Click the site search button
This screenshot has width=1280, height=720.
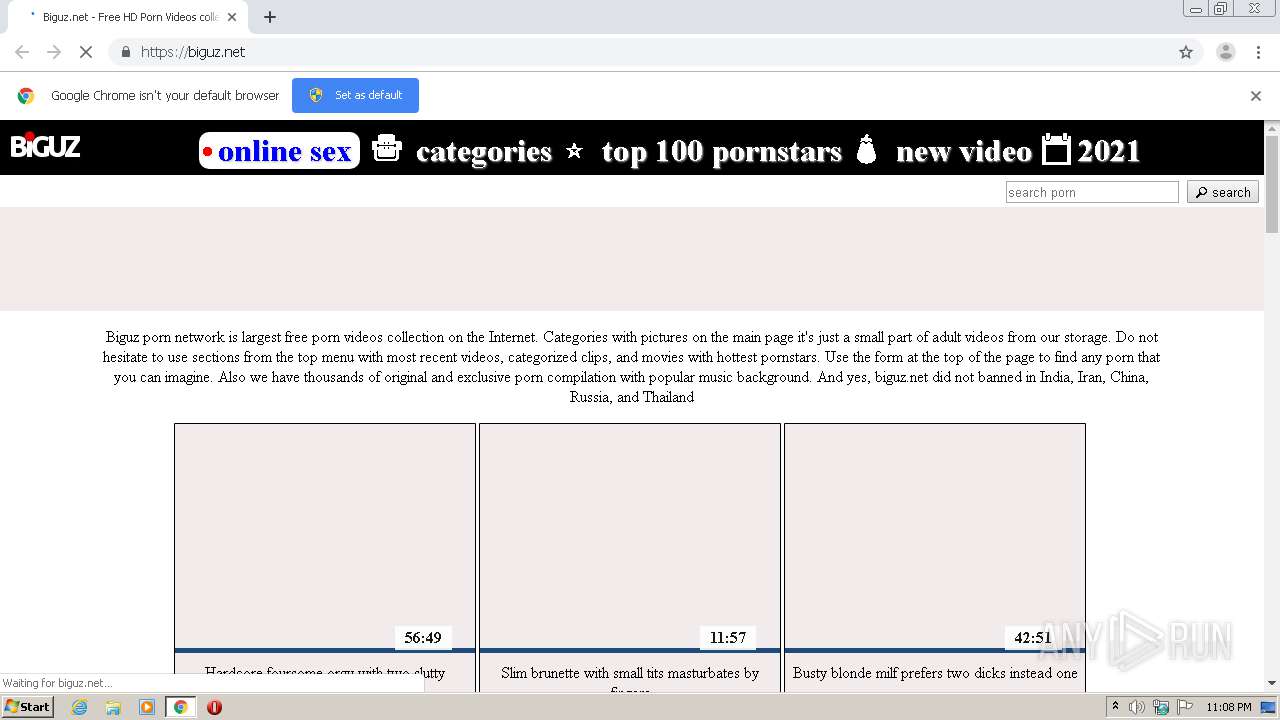1223,192
